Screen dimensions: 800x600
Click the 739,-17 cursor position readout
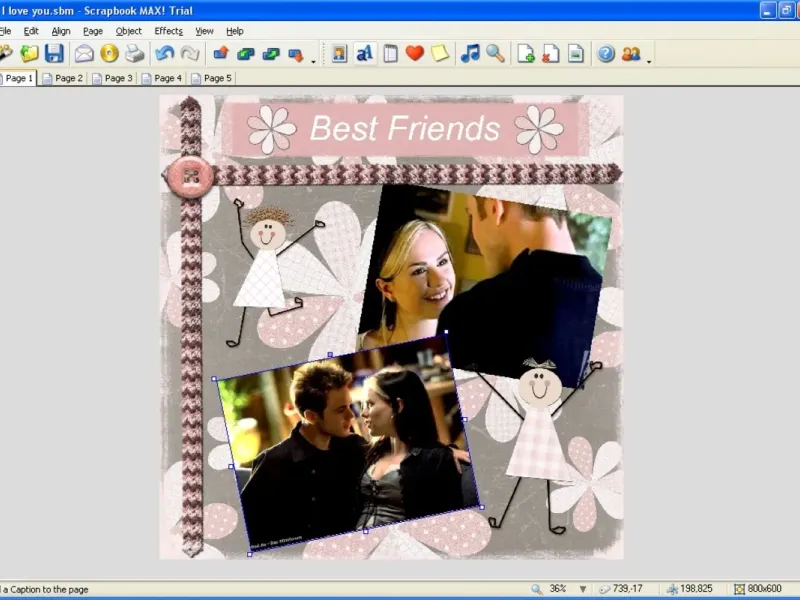point(627,589)
